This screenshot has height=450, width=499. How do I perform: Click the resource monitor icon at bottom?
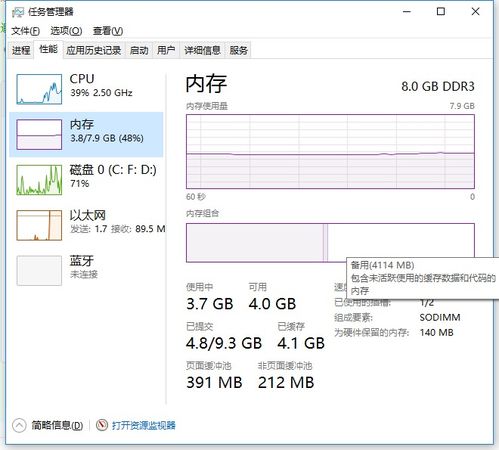(102, 425)
